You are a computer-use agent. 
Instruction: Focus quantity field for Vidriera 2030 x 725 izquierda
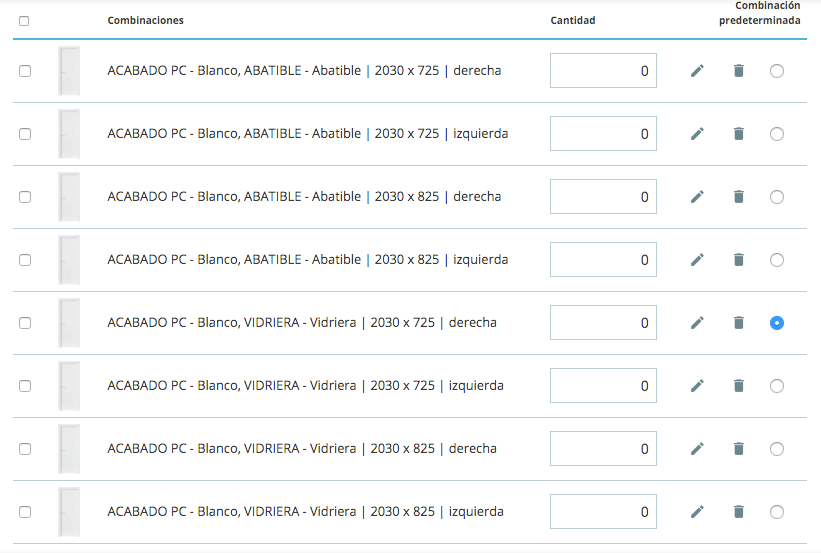[x=603, y=385]
